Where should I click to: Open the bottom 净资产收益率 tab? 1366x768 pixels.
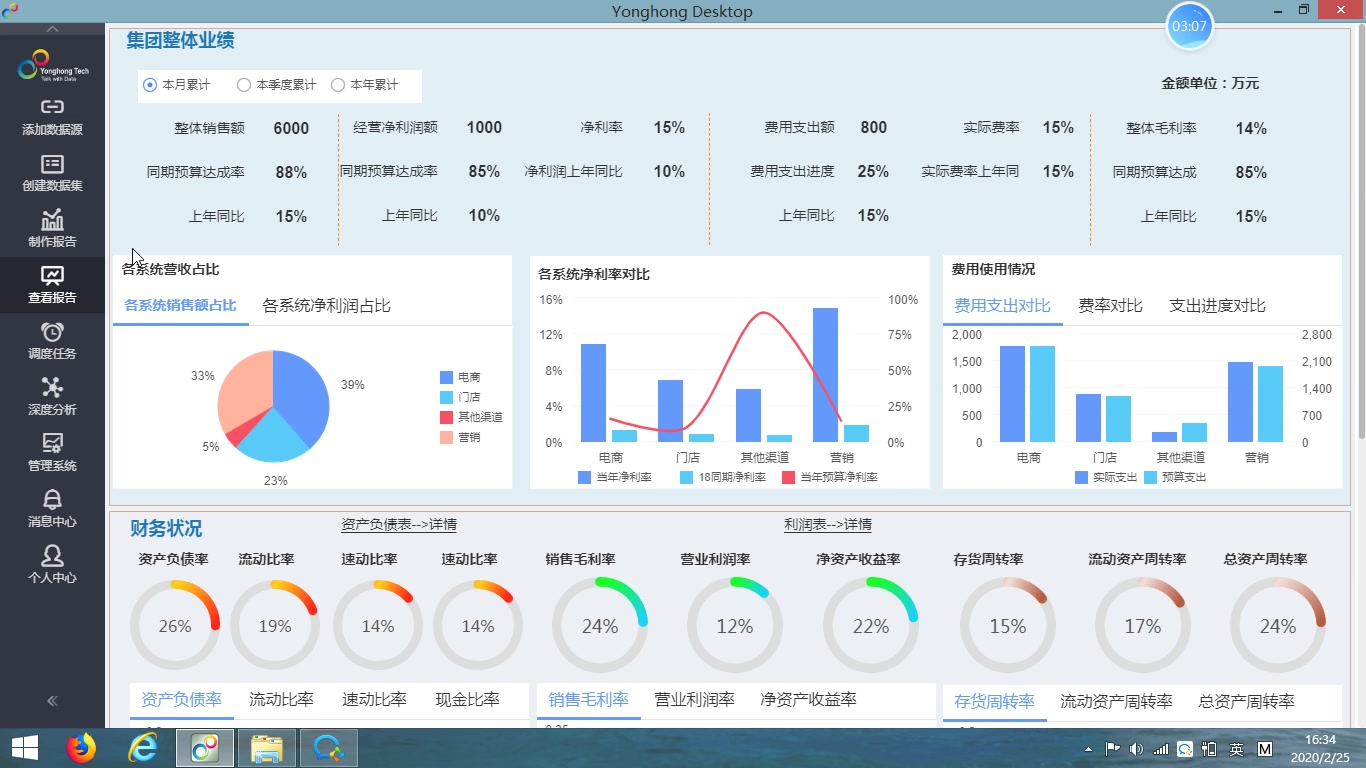808,700
